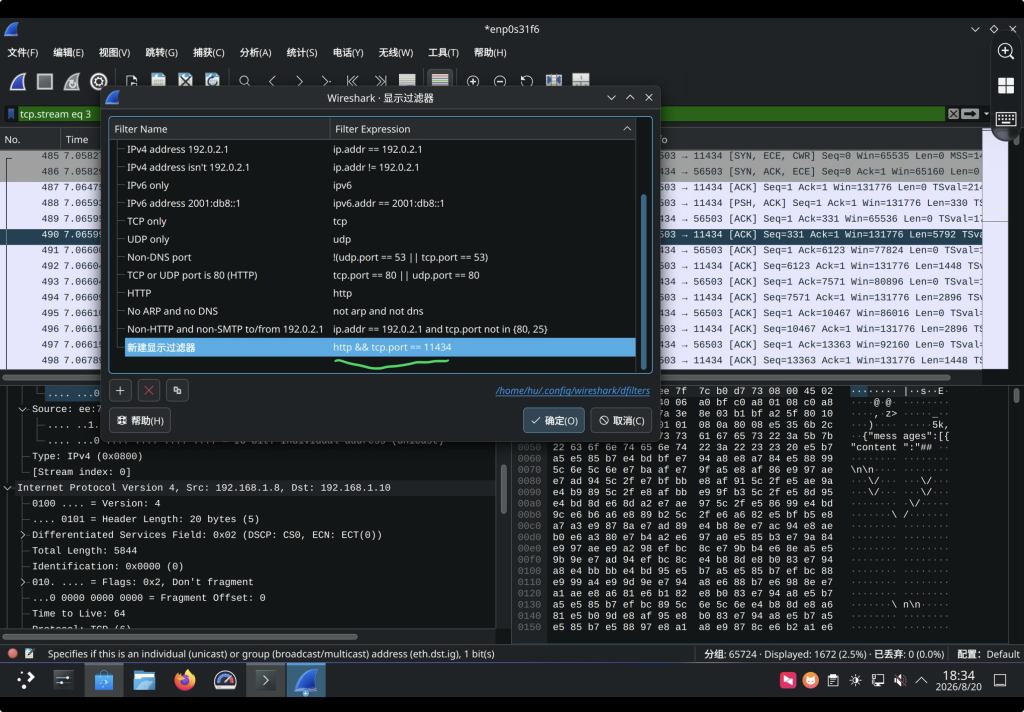
Task: Open Firefox from the taskbar
Action: click(x=185, y=681)
